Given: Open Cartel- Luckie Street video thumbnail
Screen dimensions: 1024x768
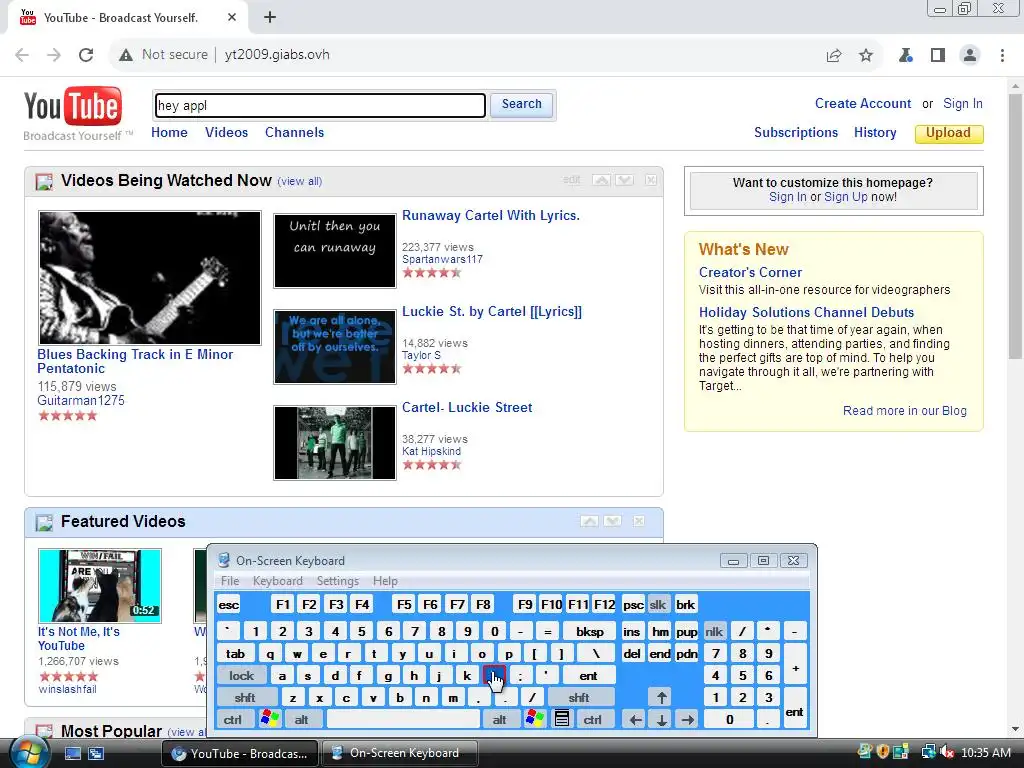Looking at the screenshot, I should pyautogui.click(x=334, y=443).
